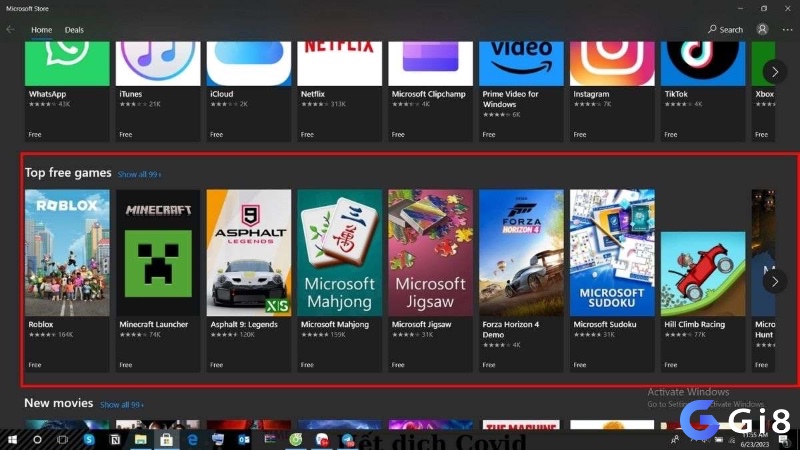Click the Microsoft Store taskbar icon

click(166, 439)
